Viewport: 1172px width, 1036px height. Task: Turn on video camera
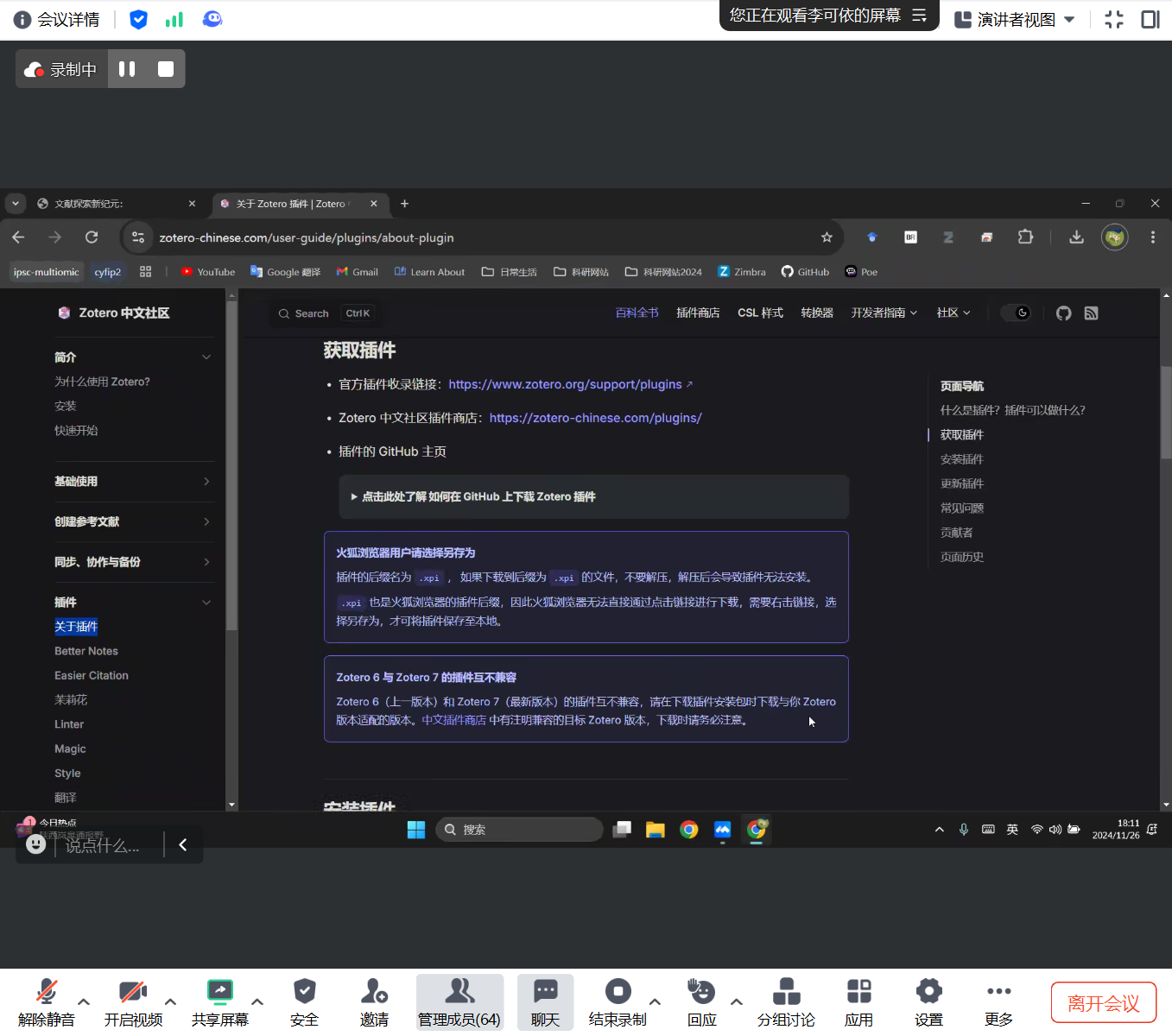pyautogui.click(x=133, y=1002)
